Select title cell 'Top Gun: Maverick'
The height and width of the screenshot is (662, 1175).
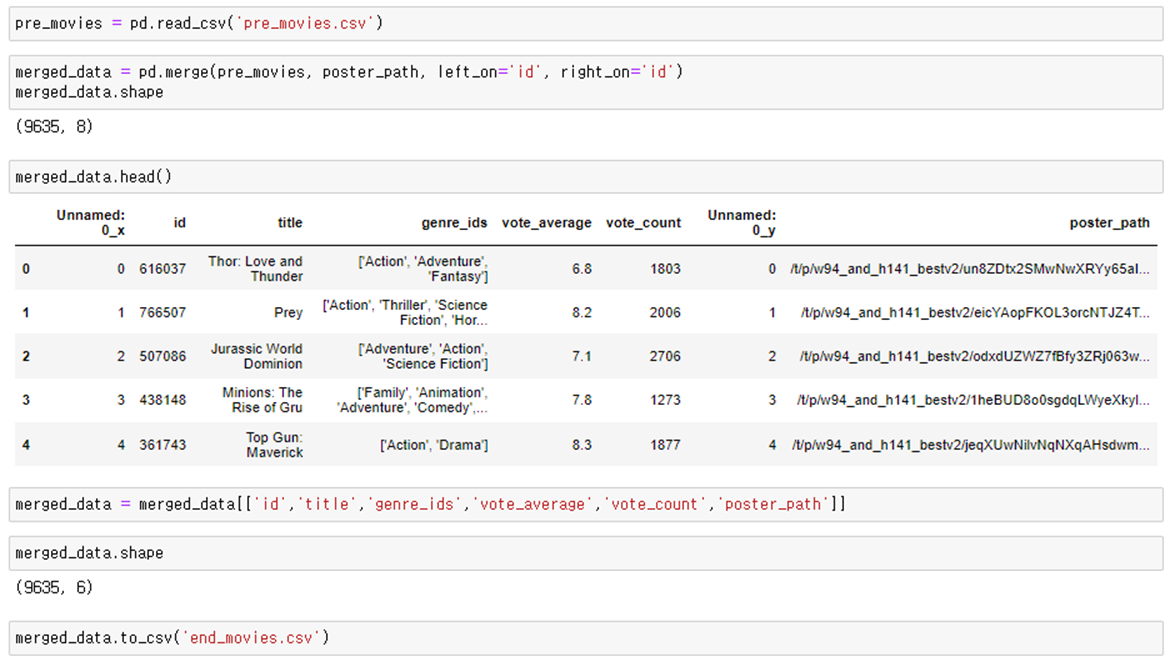[x=274, y=445]
